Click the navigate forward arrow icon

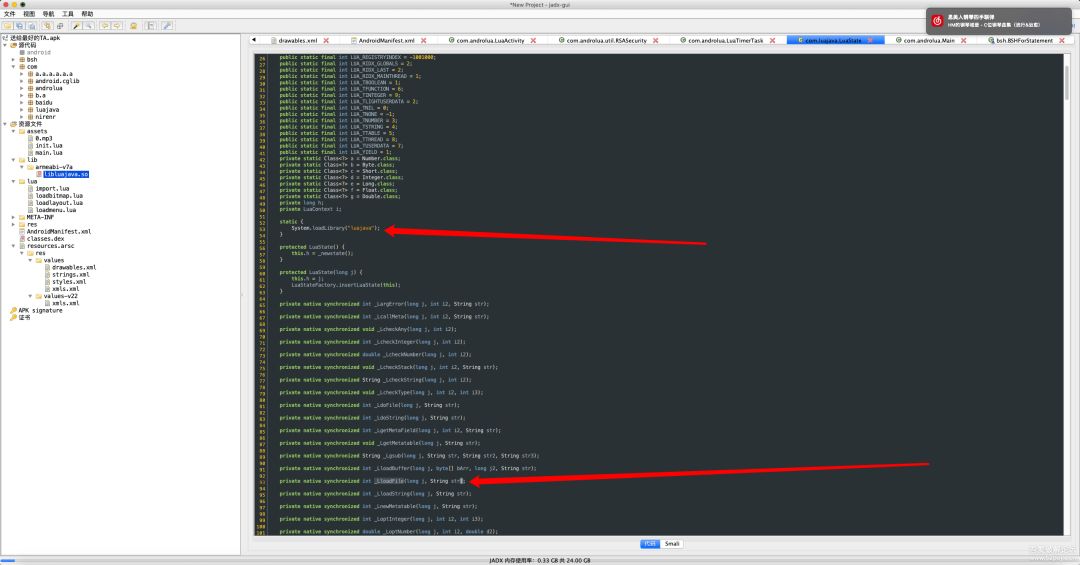(x=119, y=25)
